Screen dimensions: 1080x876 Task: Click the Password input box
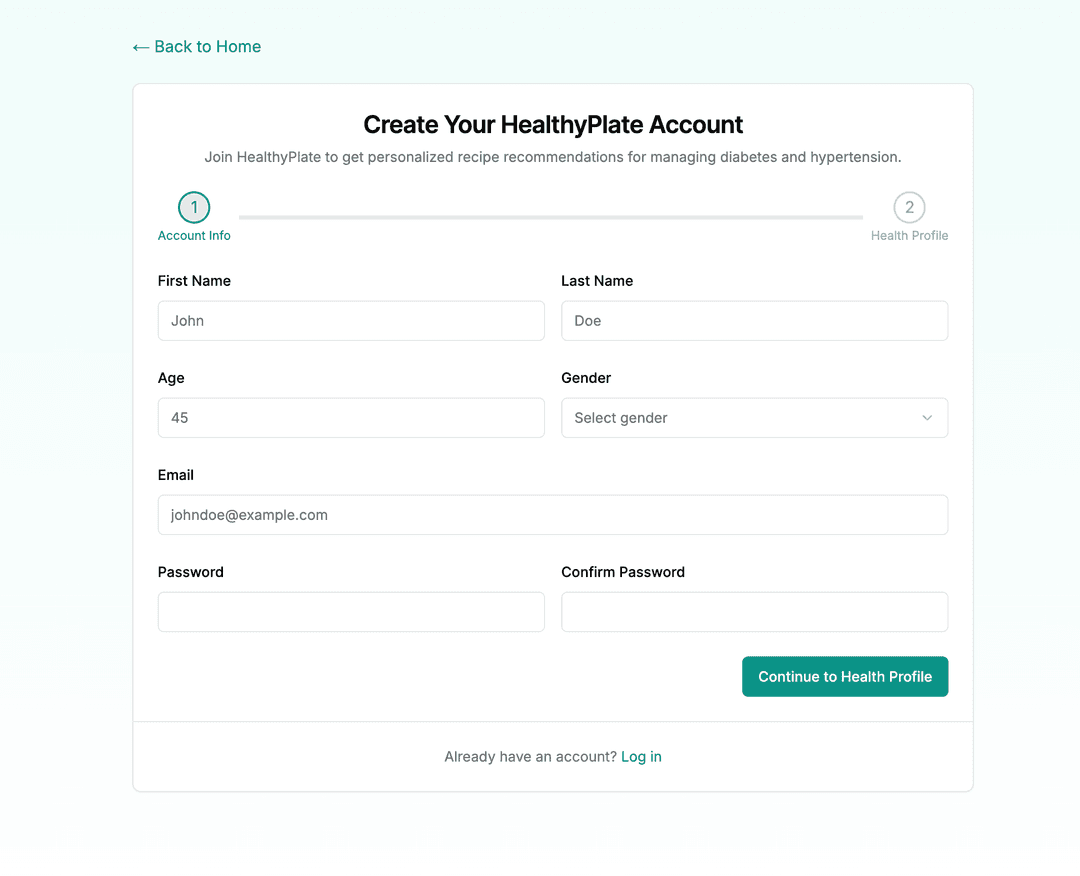pos(351,611)
